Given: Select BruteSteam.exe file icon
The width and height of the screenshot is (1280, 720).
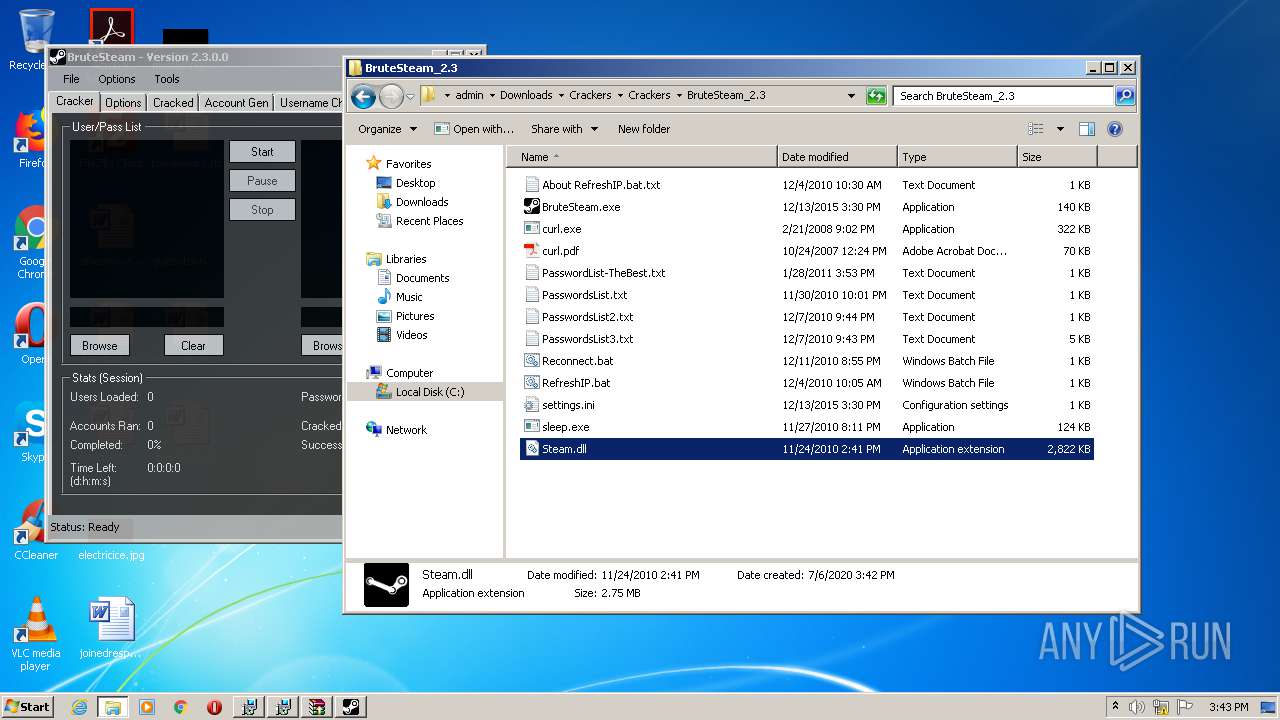Looking at the screenshot, I should [532, 207].
